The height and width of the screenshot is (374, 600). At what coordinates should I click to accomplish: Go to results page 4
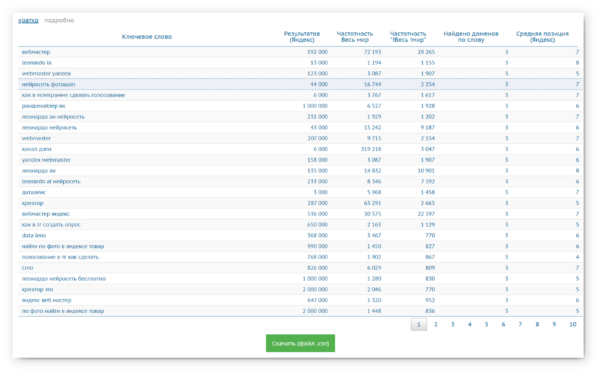point(470,324)
